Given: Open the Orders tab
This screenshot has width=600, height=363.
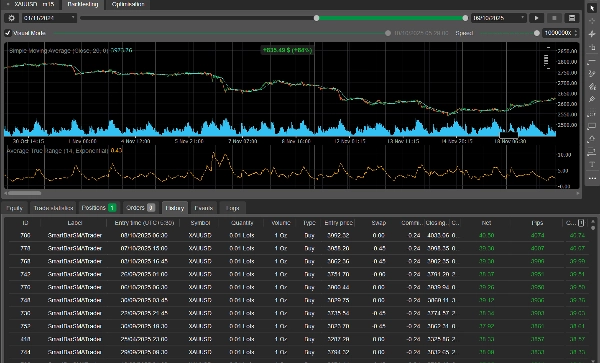Looking at the screenshot, I should [140, 208].
